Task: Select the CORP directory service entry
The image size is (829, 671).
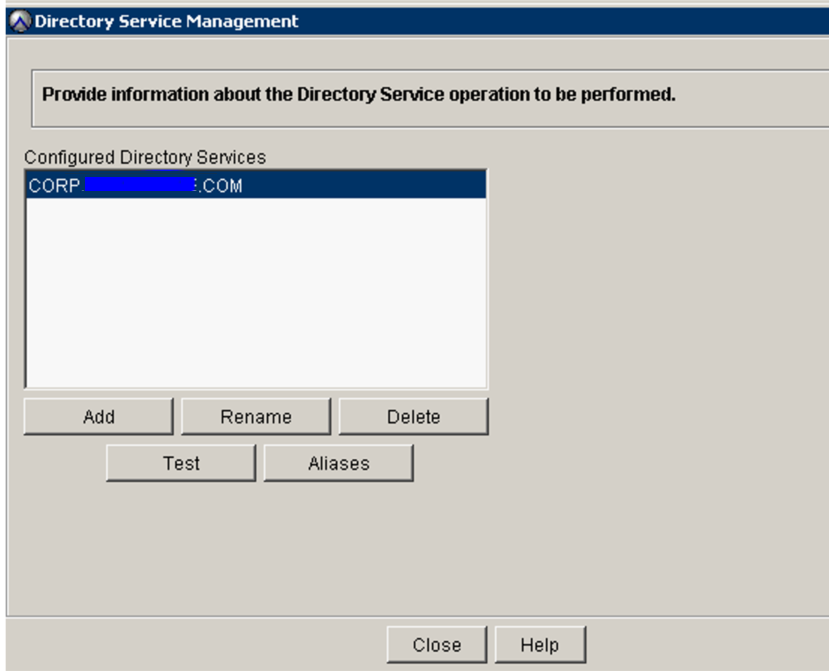Action: click(x=150, y=183)
